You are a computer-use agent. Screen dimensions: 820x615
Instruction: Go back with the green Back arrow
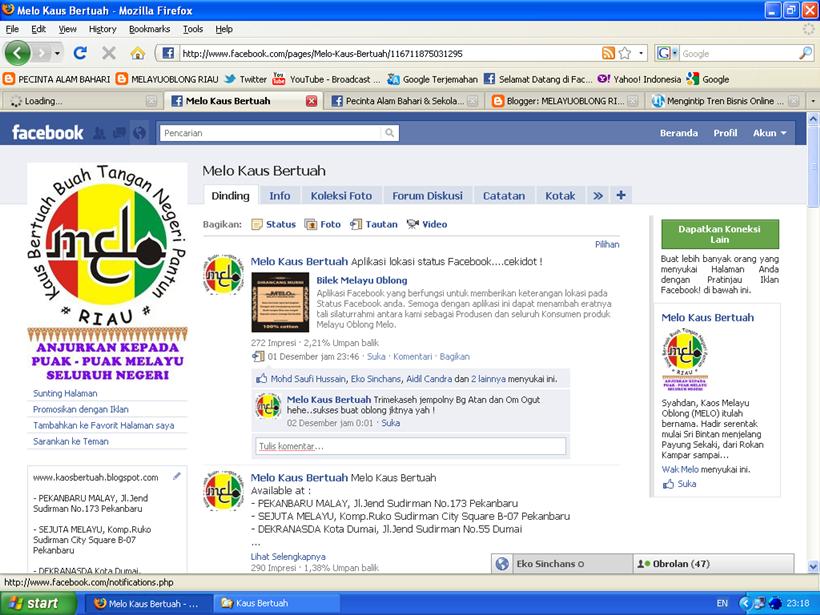(17, 53)
